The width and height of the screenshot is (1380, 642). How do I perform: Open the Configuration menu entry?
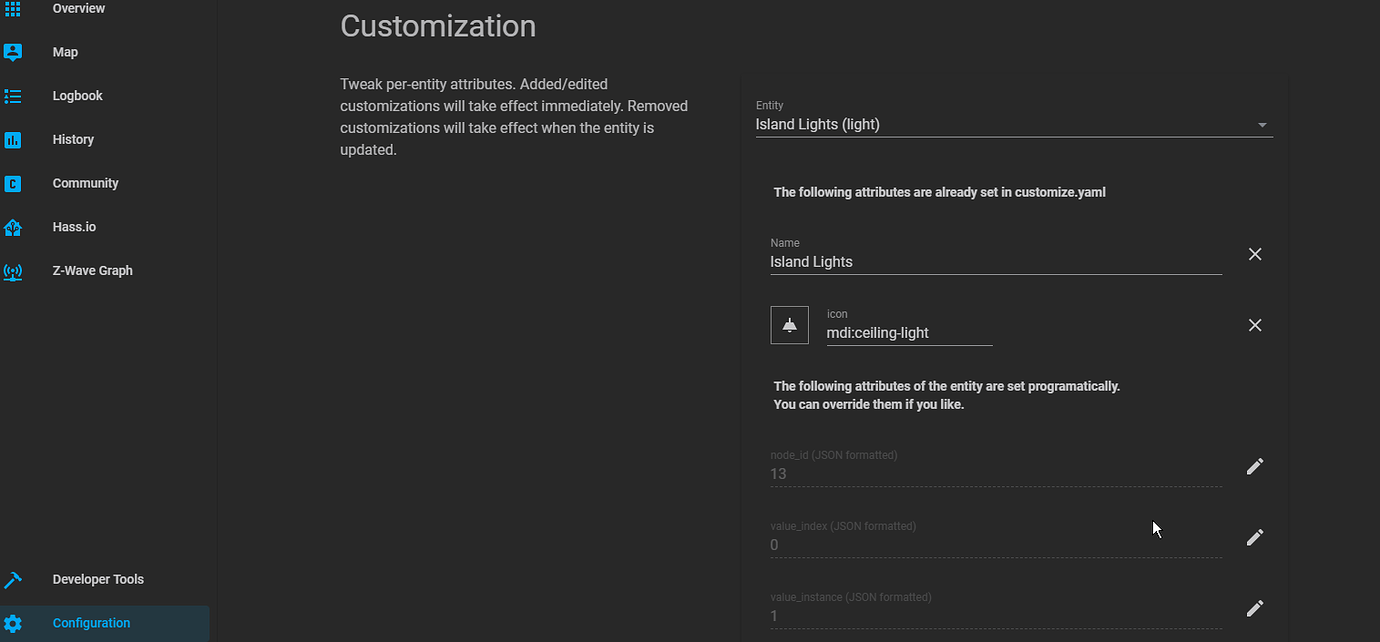91,622
